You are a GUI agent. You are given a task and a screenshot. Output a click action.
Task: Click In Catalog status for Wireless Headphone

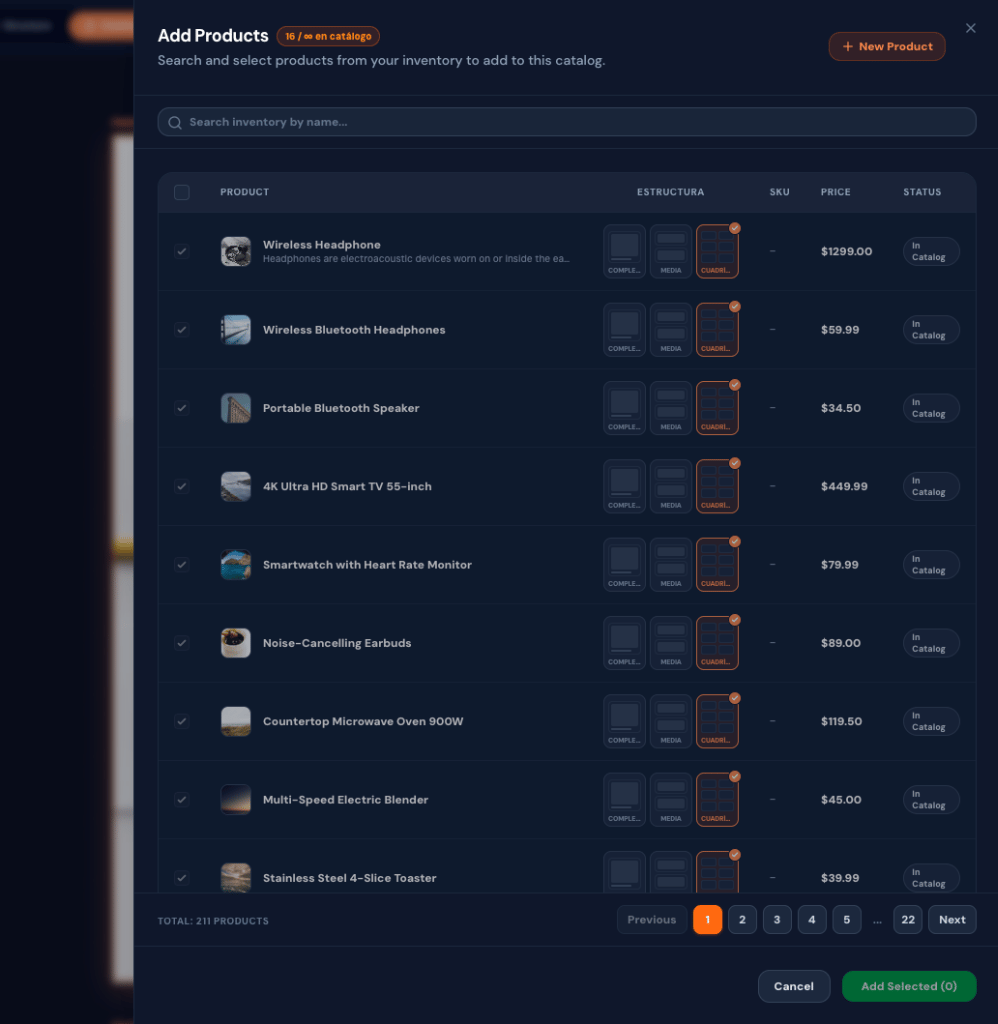tap(931, 251)
